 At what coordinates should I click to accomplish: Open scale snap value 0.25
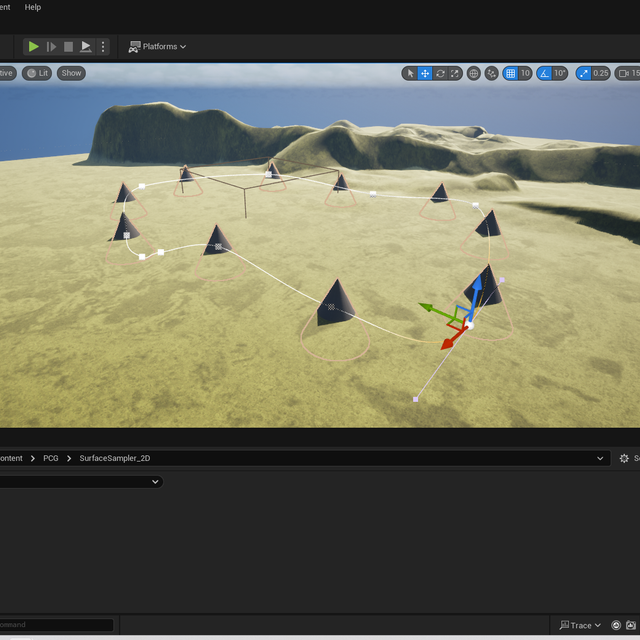pyautogui.click(x=600, y=73)
